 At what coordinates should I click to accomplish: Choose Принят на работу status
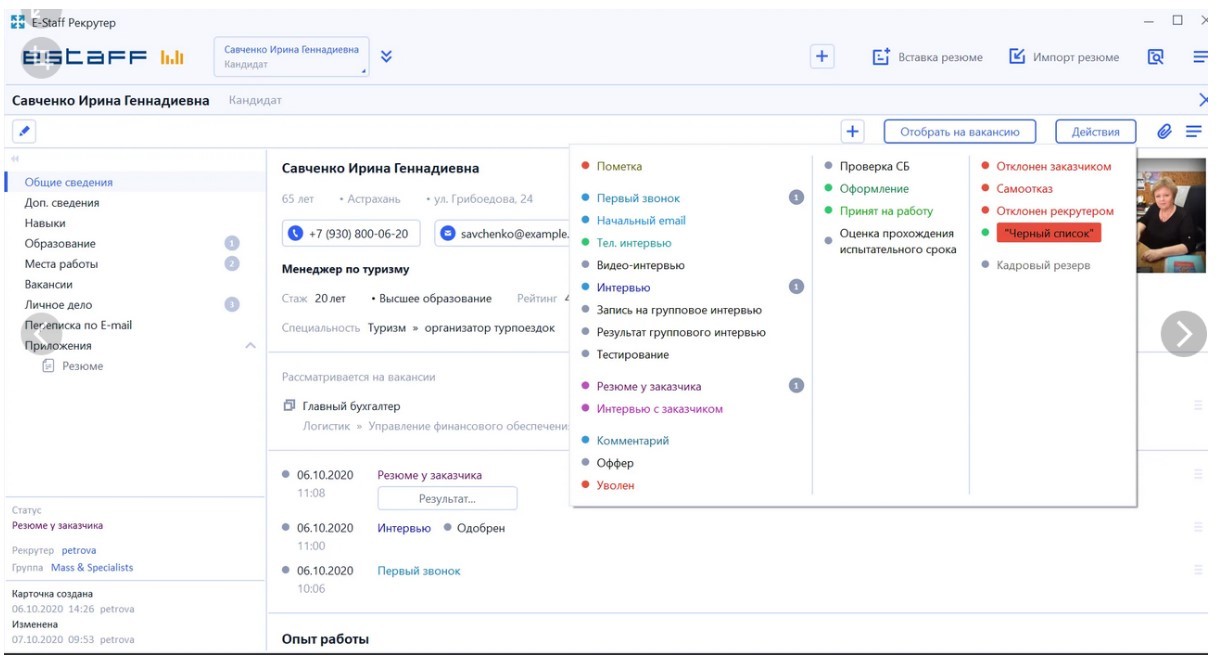(x=885, y=211)
